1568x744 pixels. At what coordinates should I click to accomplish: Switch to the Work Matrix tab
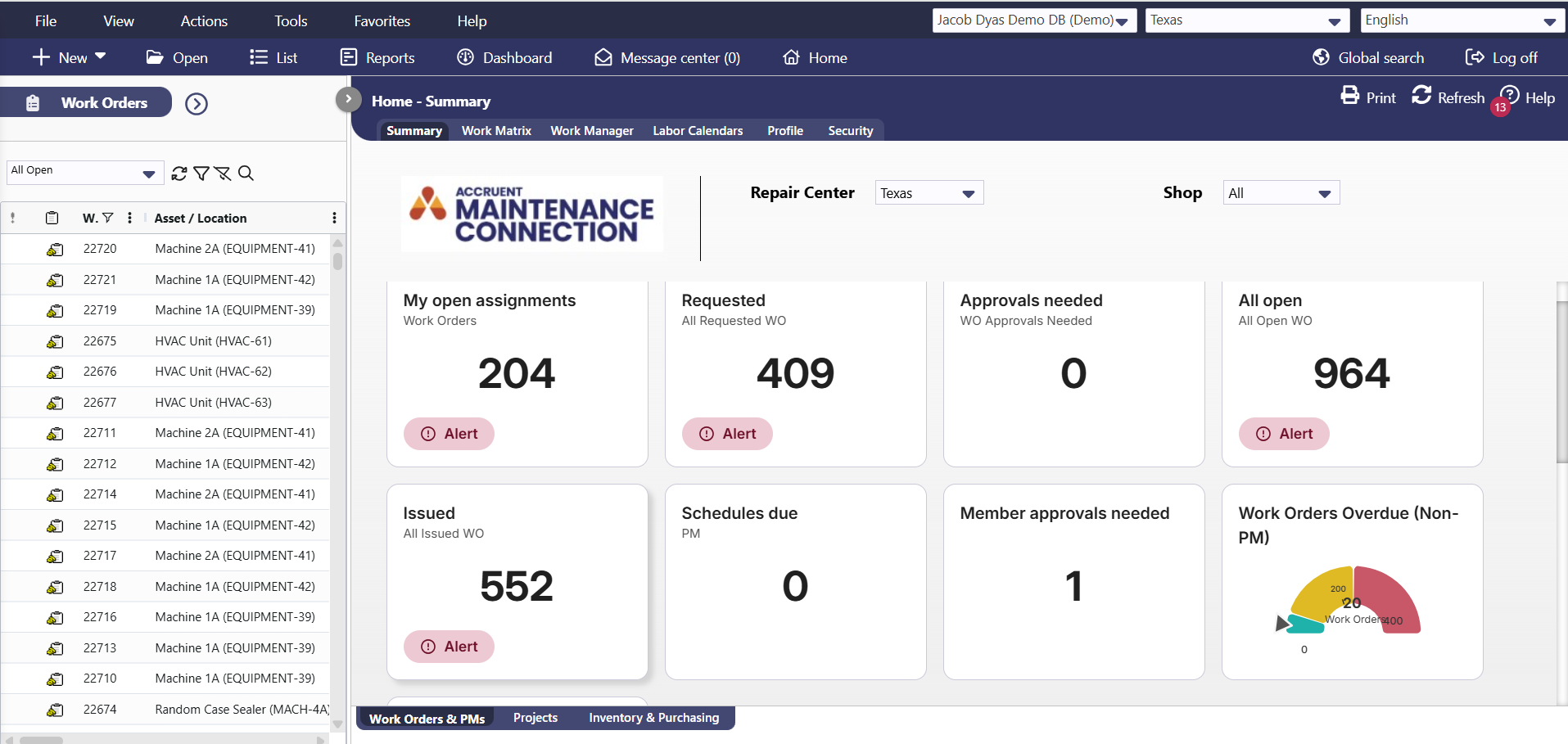(496, 131)
